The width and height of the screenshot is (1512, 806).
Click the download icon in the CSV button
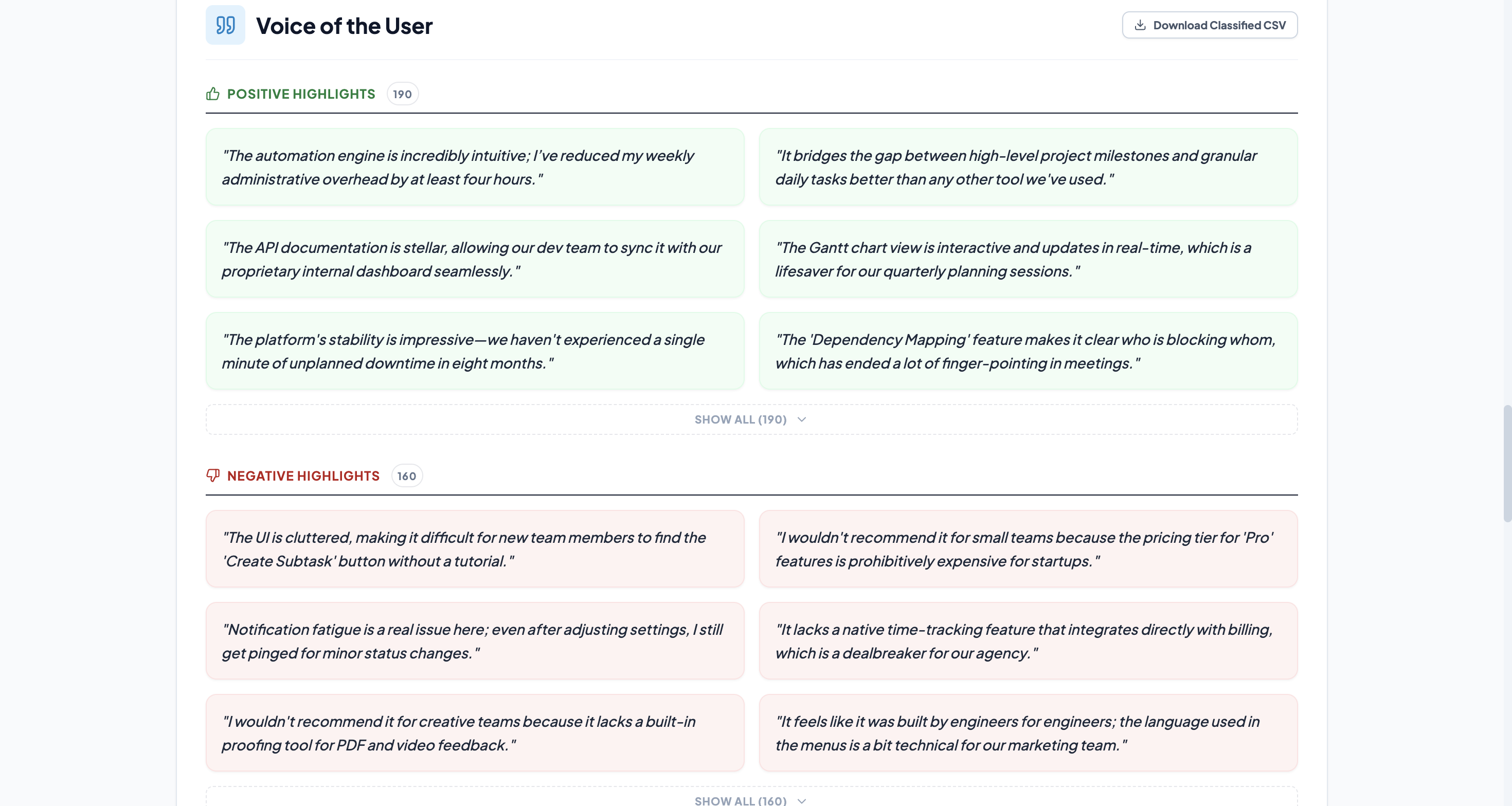(1140, 25)
